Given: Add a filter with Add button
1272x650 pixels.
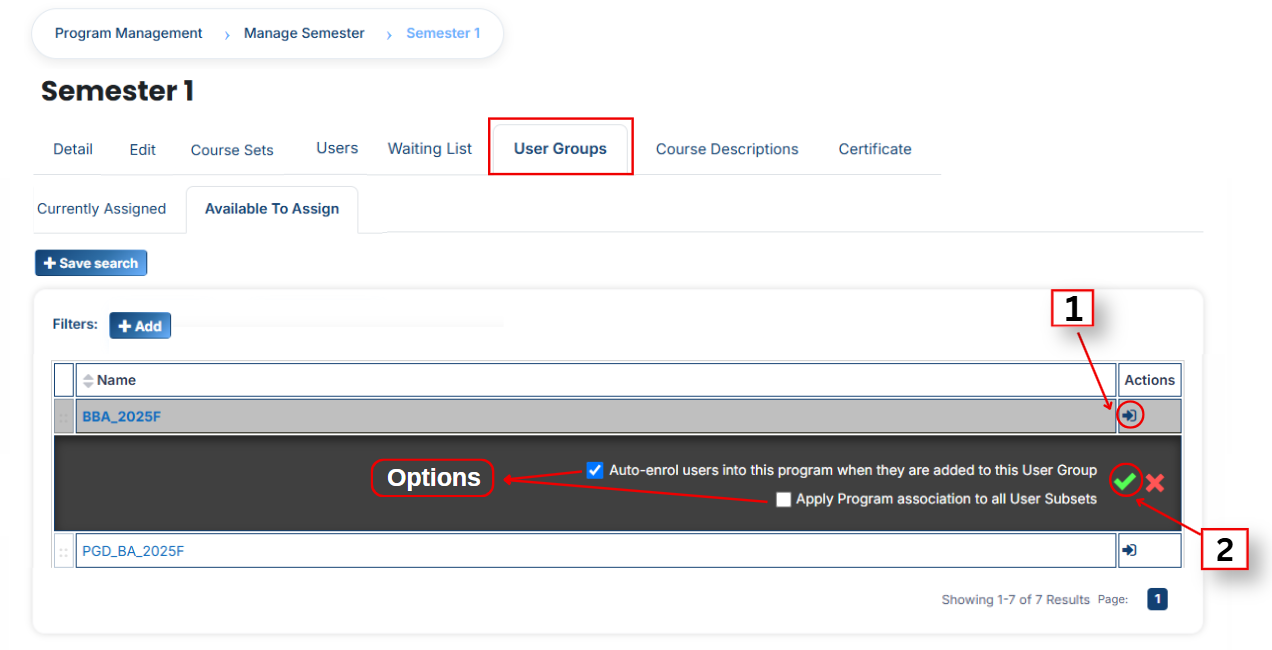Looking at the screenshot, I should pos(140,326).
